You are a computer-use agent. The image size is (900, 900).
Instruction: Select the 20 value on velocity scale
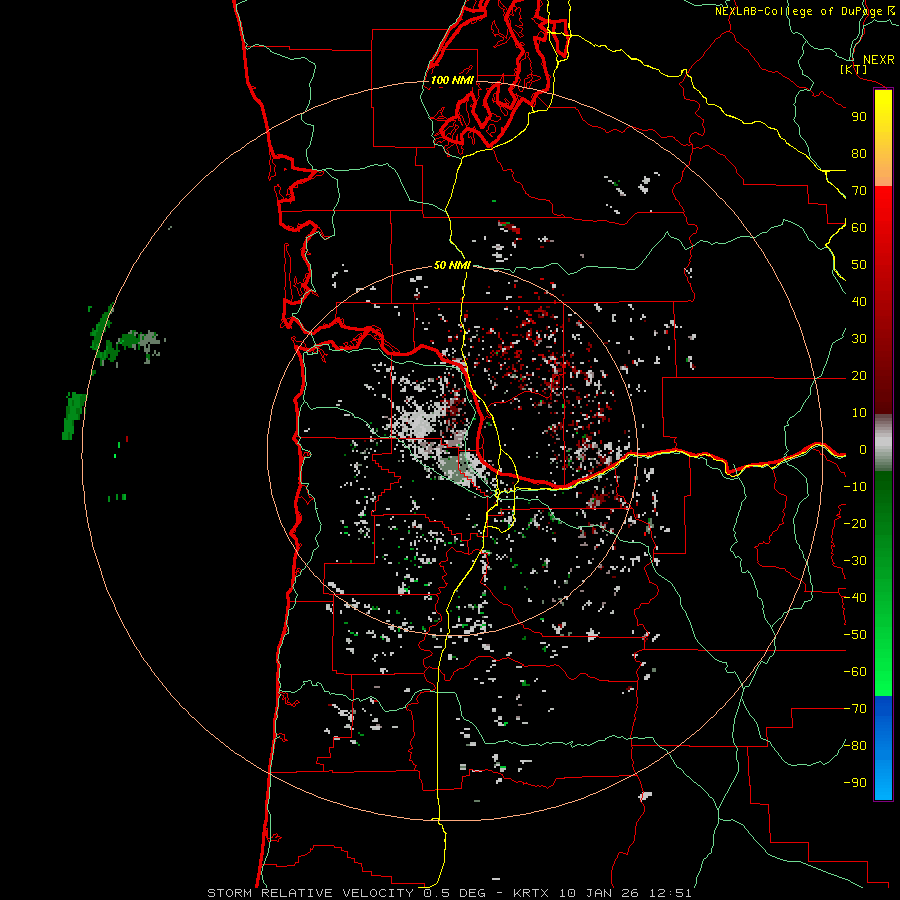859,376
